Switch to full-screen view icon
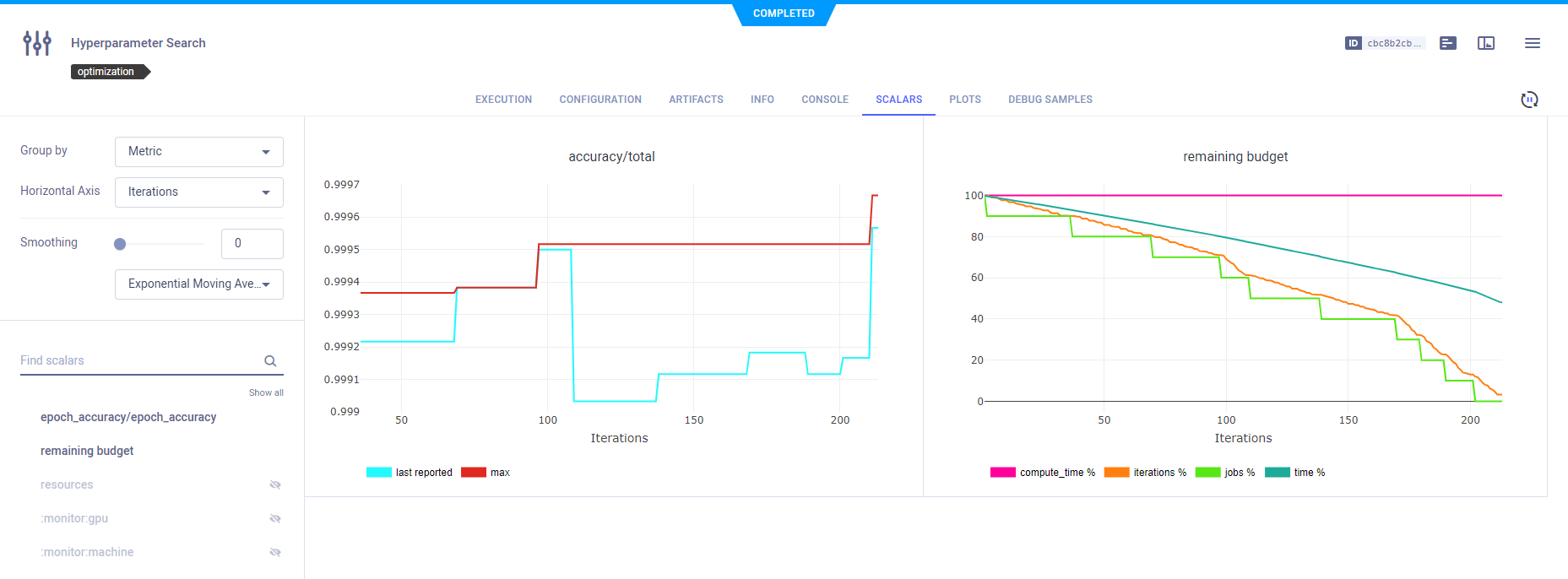The image size is (1568, 579). tap(1486, 43)
